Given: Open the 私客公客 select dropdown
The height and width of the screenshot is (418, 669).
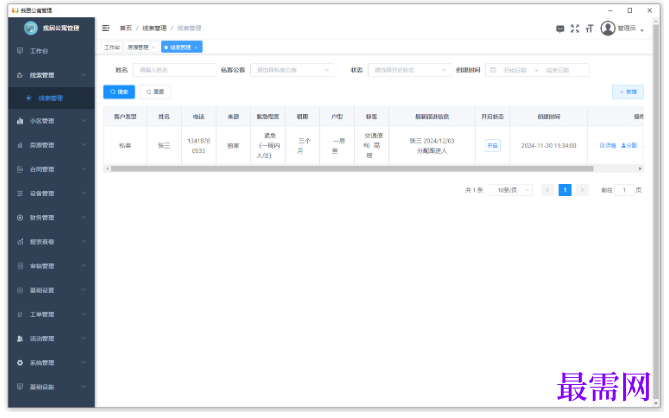Looking at the screenshot, I should (x=292, y=70).
